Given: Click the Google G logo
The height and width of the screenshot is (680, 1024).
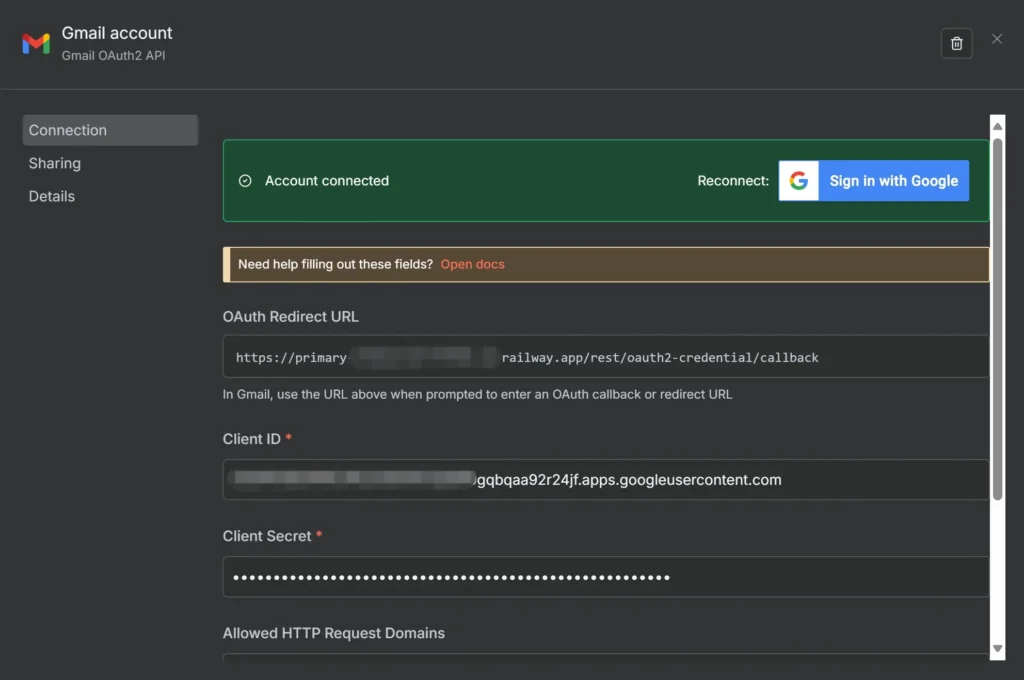Looking at the screenshot, I should click(x=798, y=181).
